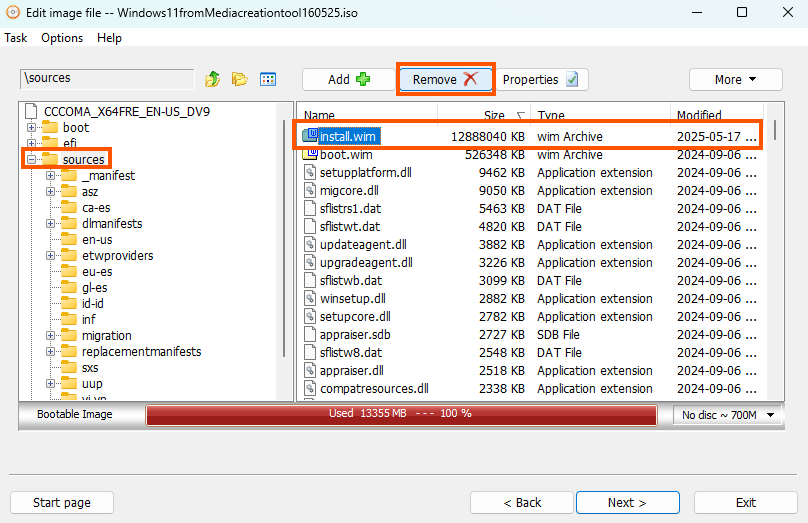Change file list view mode icon

pos(268,79)
